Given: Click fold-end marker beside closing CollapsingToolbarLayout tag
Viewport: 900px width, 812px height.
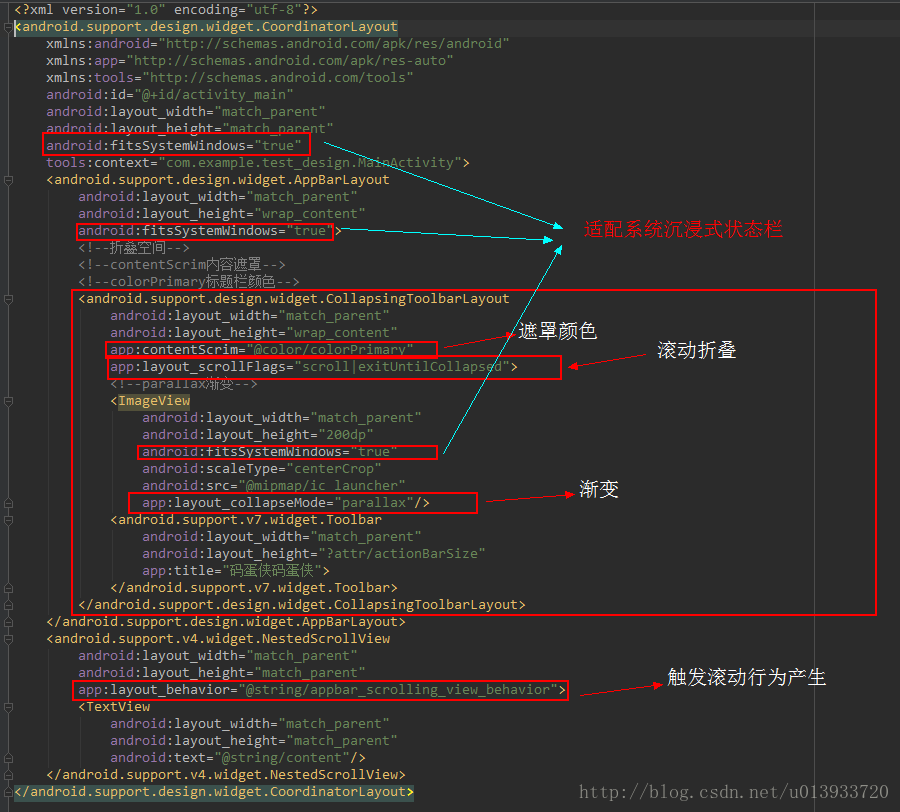Looking at the screenshot, I should (x=8, y=605).
